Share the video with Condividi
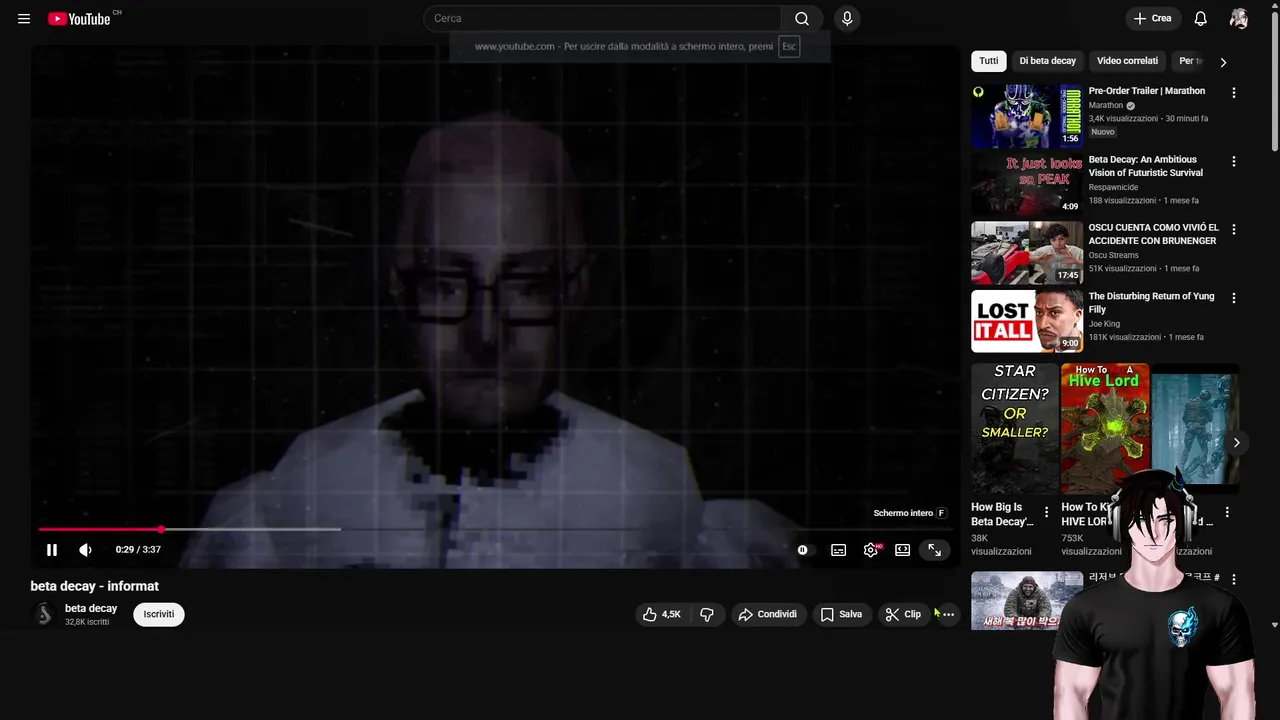 click(x=768, y=614)
